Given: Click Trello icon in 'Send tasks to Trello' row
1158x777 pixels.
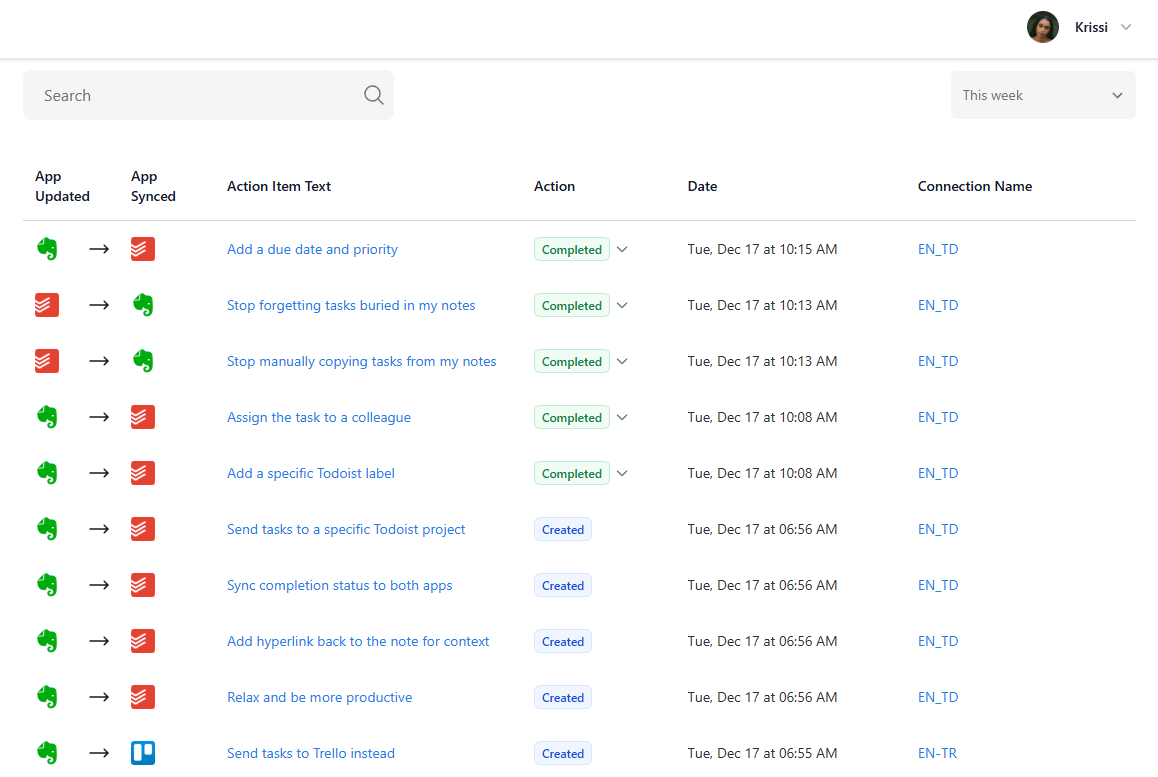Looking at the screenshot, I should coord(143,753).
